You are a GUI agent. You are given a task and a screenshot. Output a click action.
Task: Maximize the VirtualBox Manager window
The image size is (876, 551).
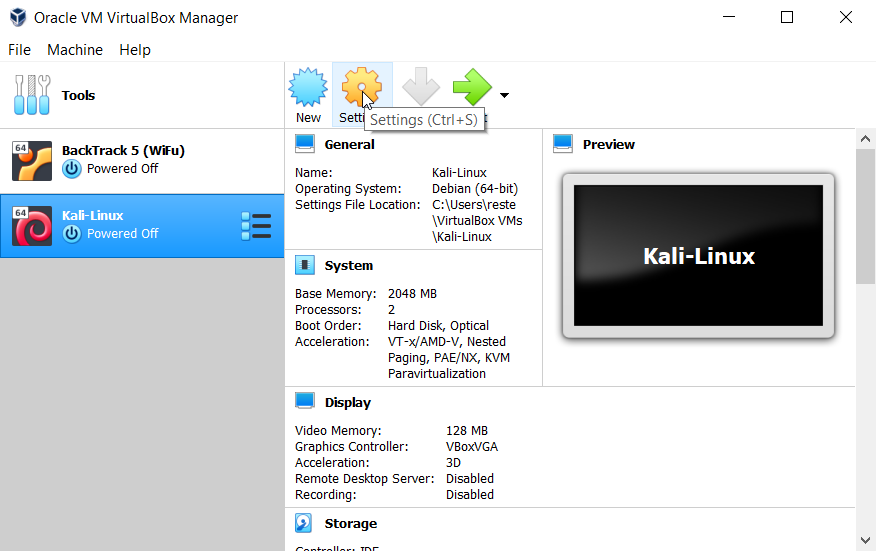[x=787, y=17]
